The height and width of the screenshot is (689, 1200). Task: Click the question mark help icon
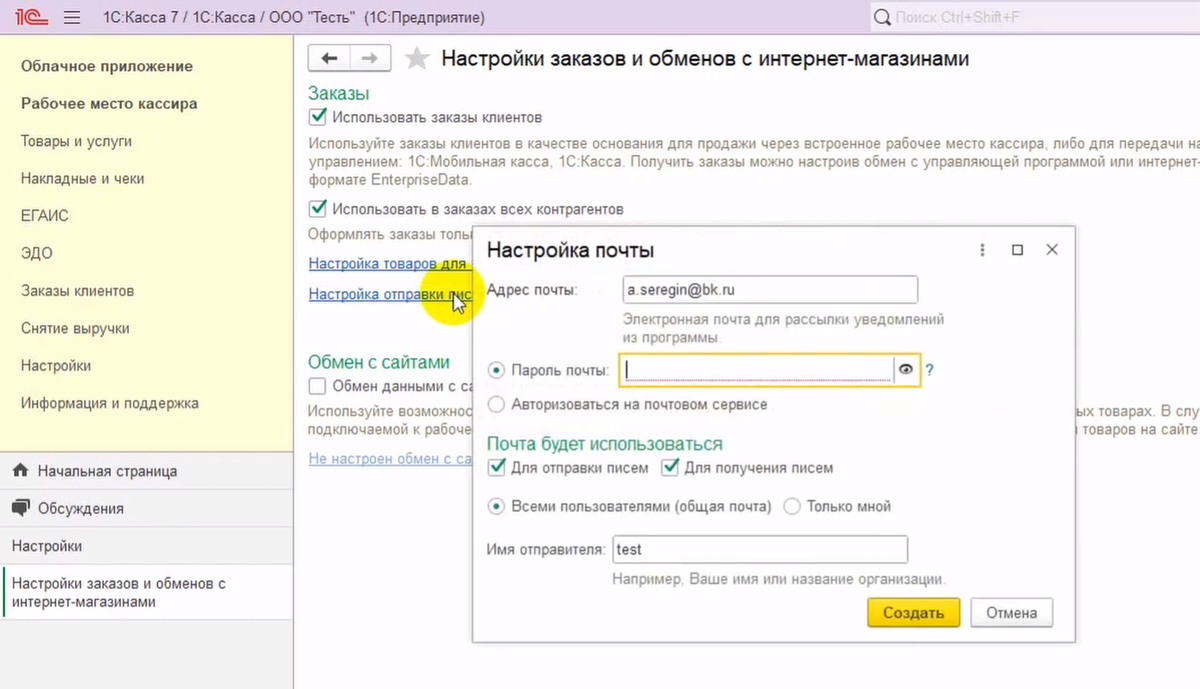[x=929, y=369]
